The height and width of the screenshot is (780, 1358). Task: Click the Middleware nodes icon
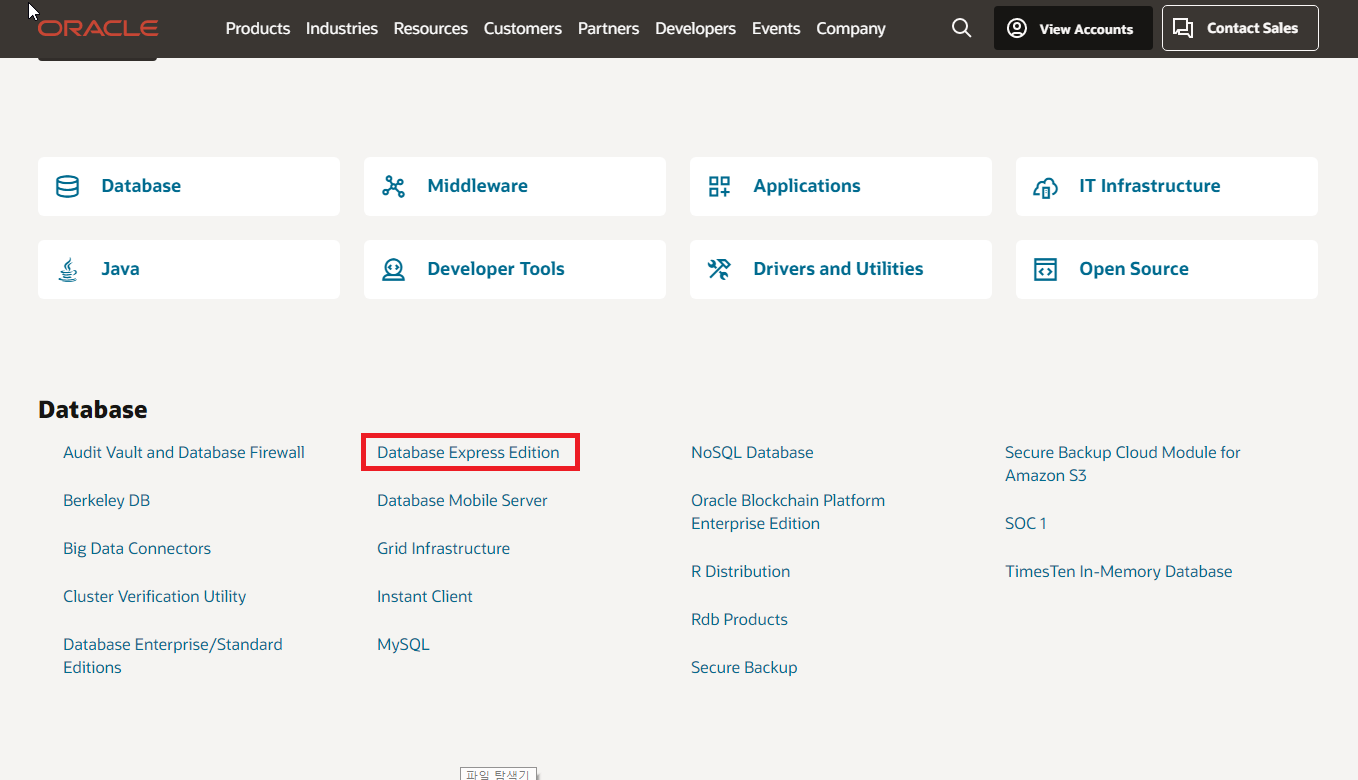(393, 186)
